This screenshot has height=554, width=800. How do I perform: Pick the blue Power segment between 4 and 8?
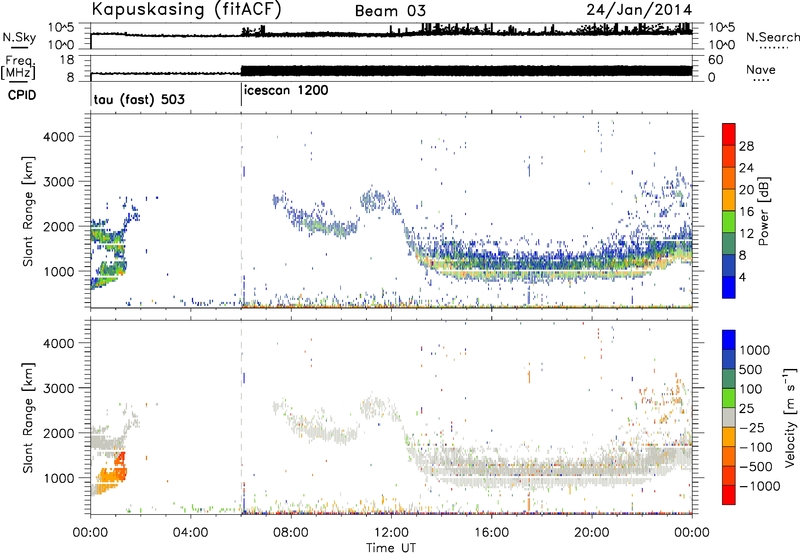pyautogui.click(x=729, y=265)
